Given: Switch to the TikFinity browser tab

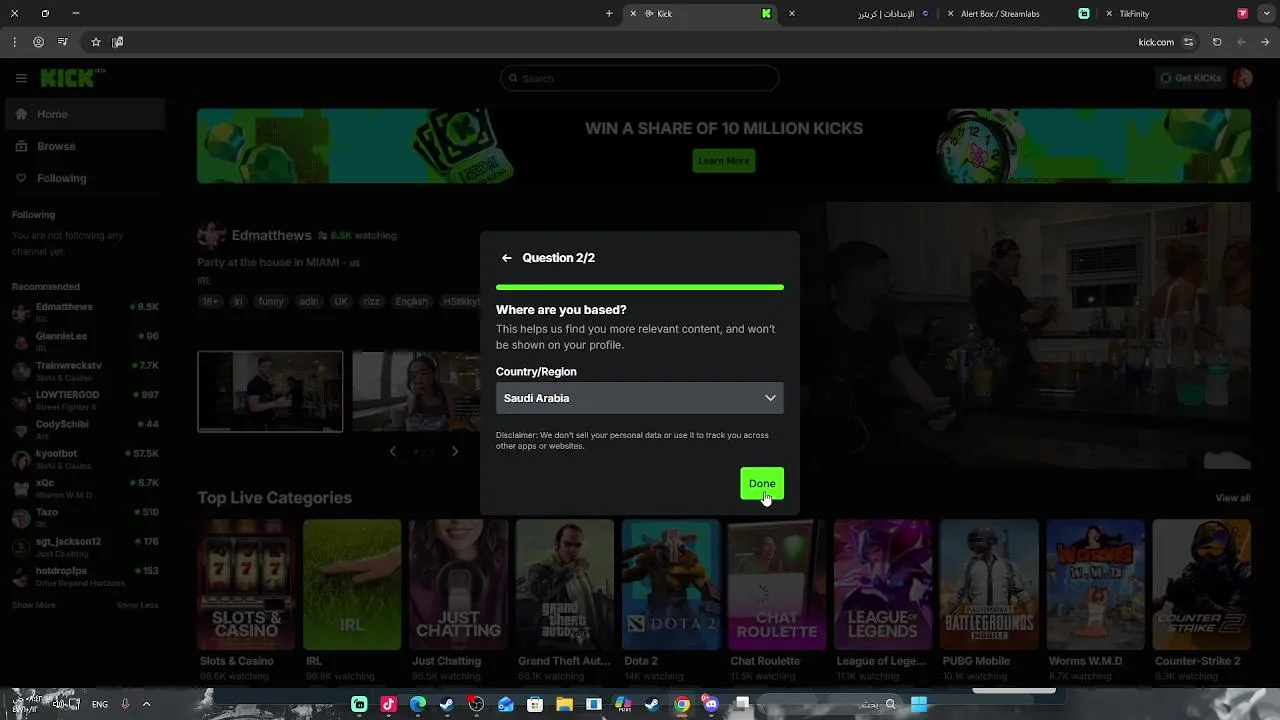Looking at the screenshot, I should 1134,14.
